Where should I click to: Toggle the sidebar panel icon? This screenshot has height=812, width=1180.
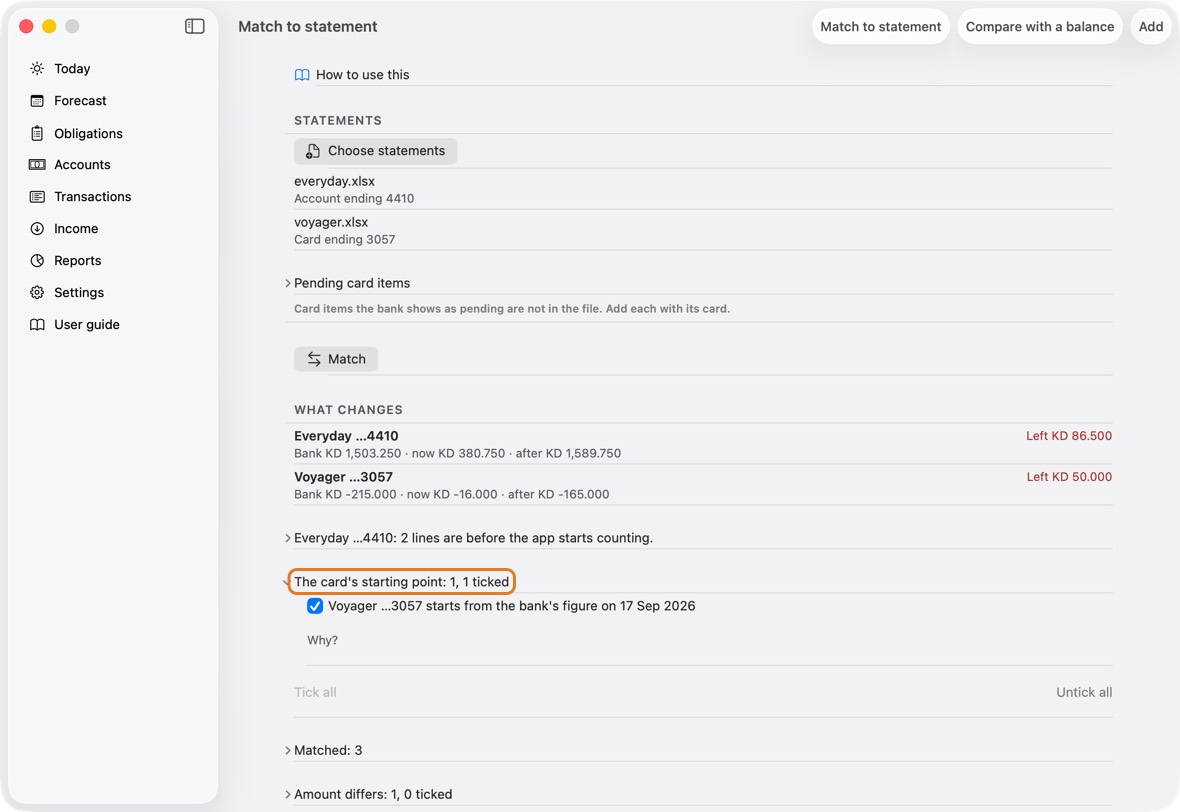[x=194, y=26]
